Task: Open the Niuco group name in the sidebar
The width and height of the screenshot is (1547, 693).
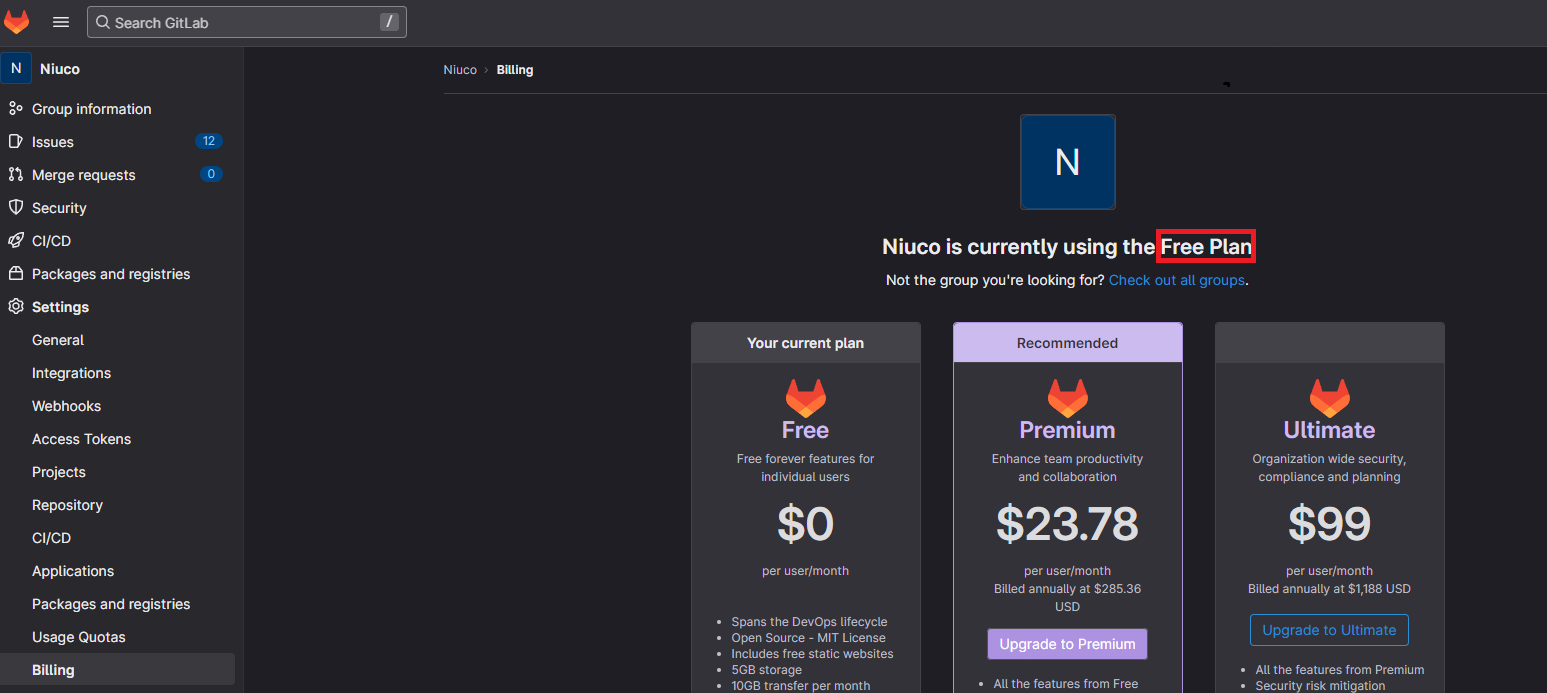Action: tap(60, 69)
